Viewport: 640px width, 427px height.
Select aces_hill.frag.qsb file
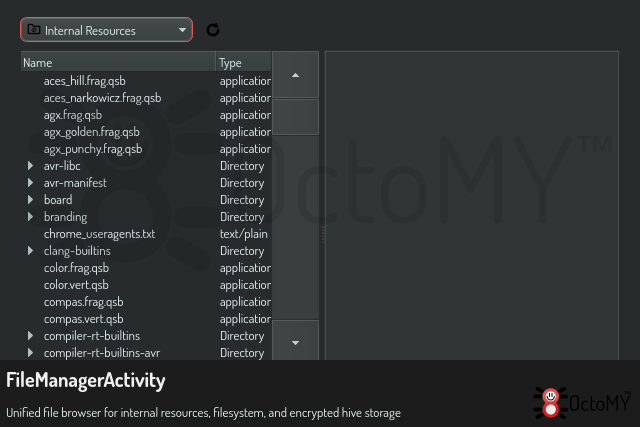(x=84, y=81)
